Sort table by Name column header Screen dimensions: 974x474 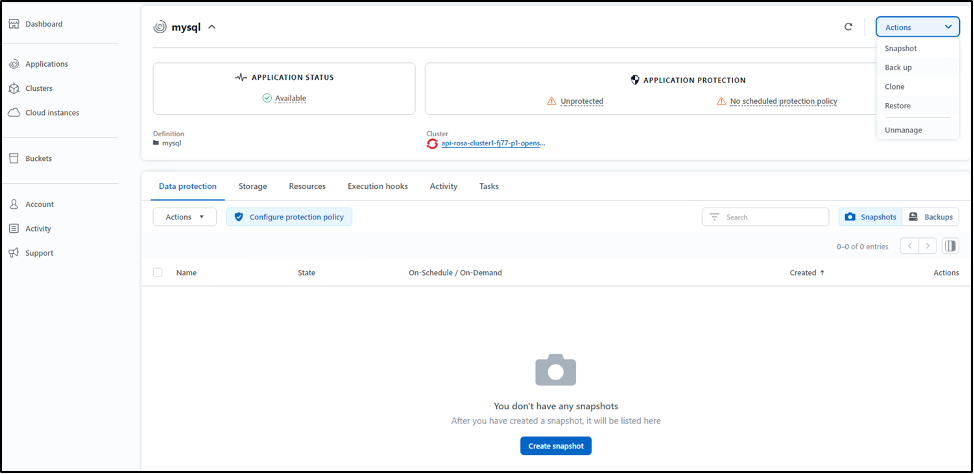click(x=186, y=273)
